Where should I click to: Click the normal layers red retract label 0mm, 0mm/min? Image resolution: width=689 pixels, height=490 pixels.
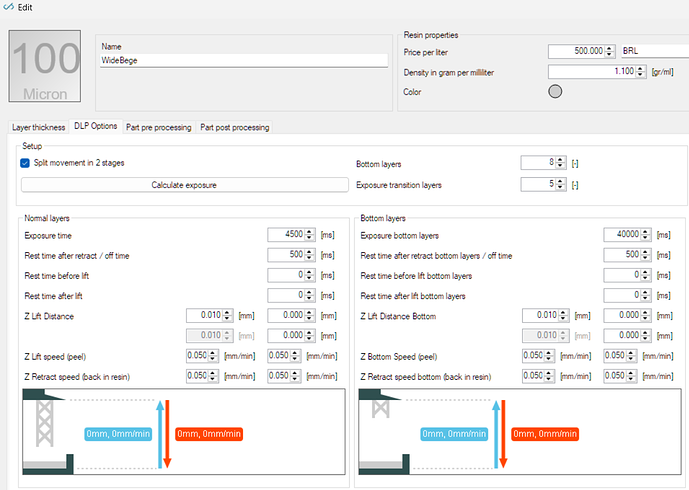(209, 434)
